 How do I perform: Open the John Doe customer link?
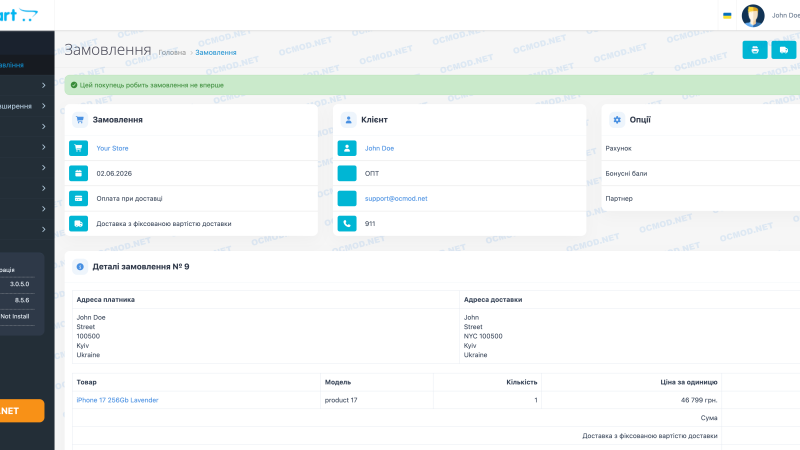[379, 148]
